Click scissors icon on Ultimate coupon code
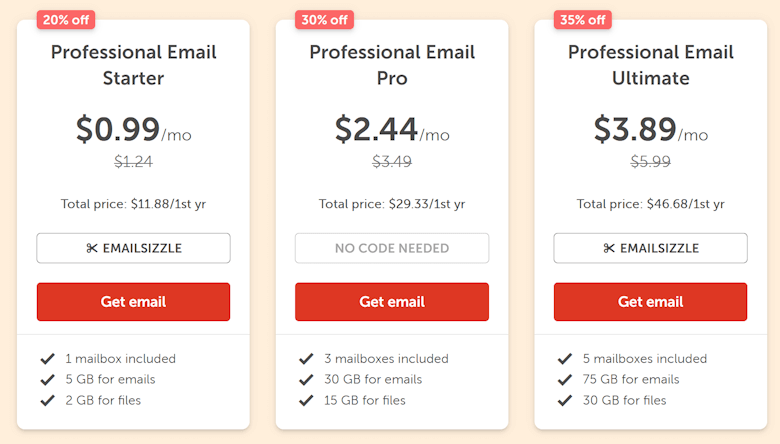Viewport: 780px width, 444px height. coord(609,248)
